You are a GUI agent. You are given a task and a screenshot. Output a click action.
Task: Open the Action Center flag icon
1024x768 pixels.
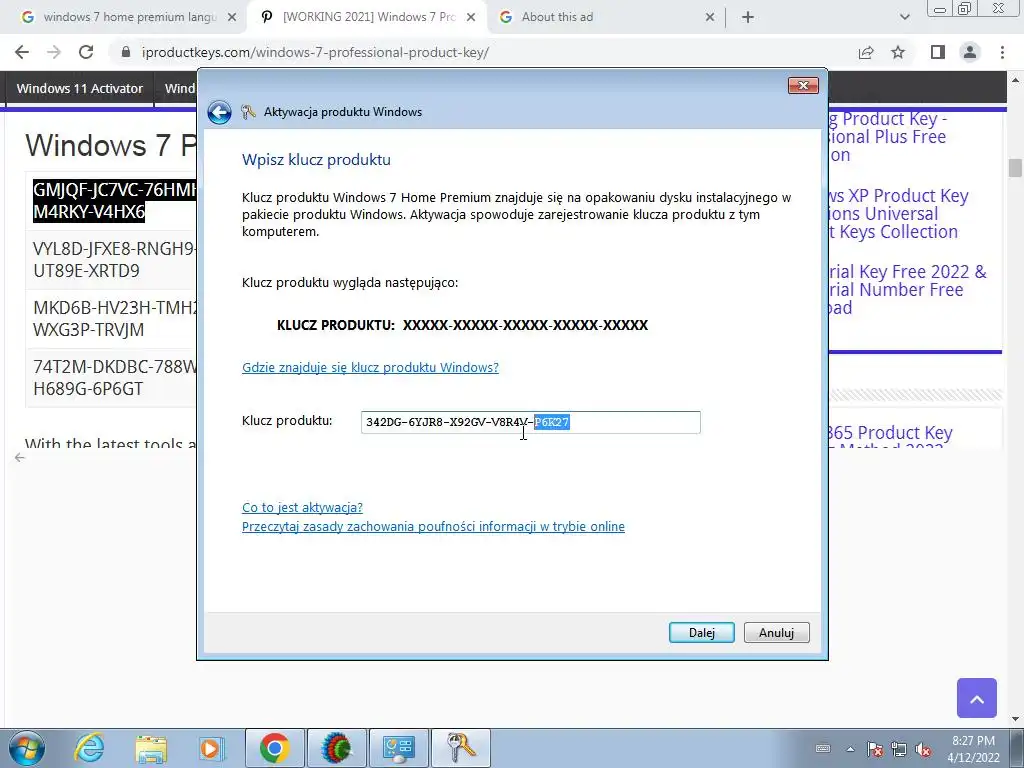point(874,749)
